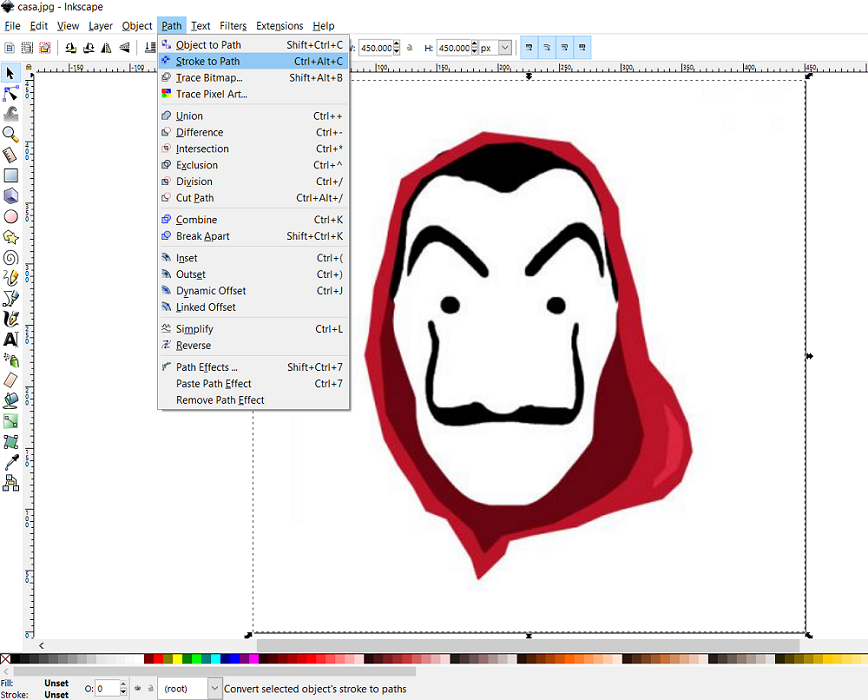Select the Dropper color picker tool
868x700 pixels.
pyautogui.click(x=11, y=462)
